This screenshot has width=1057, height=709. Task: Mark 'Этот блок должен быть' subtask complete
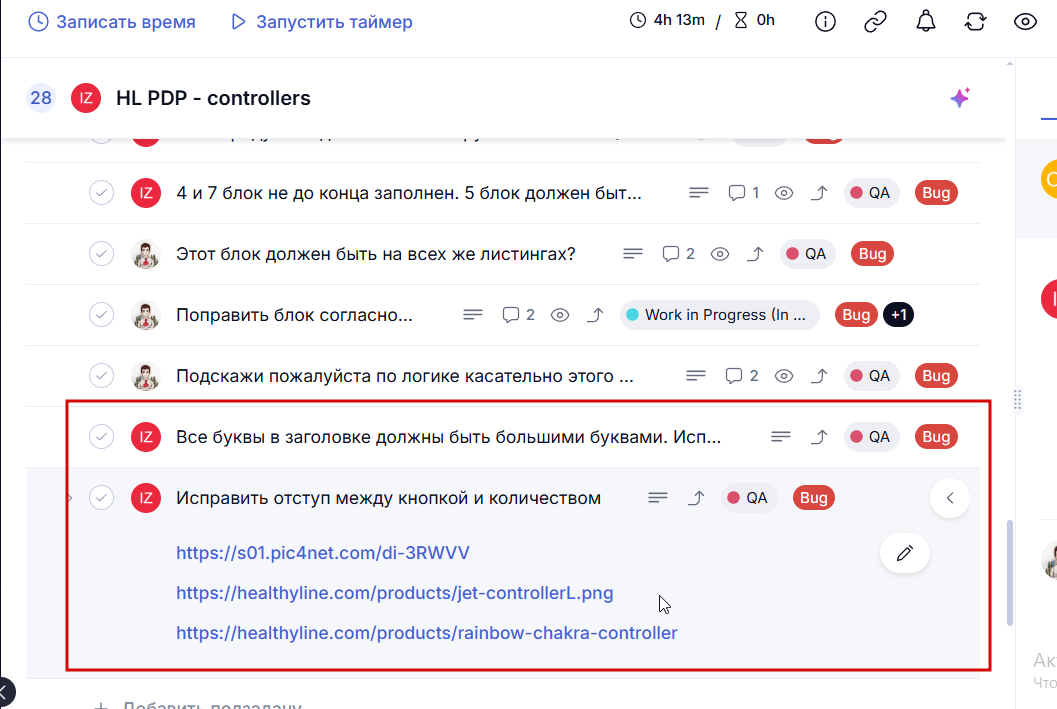101,254
